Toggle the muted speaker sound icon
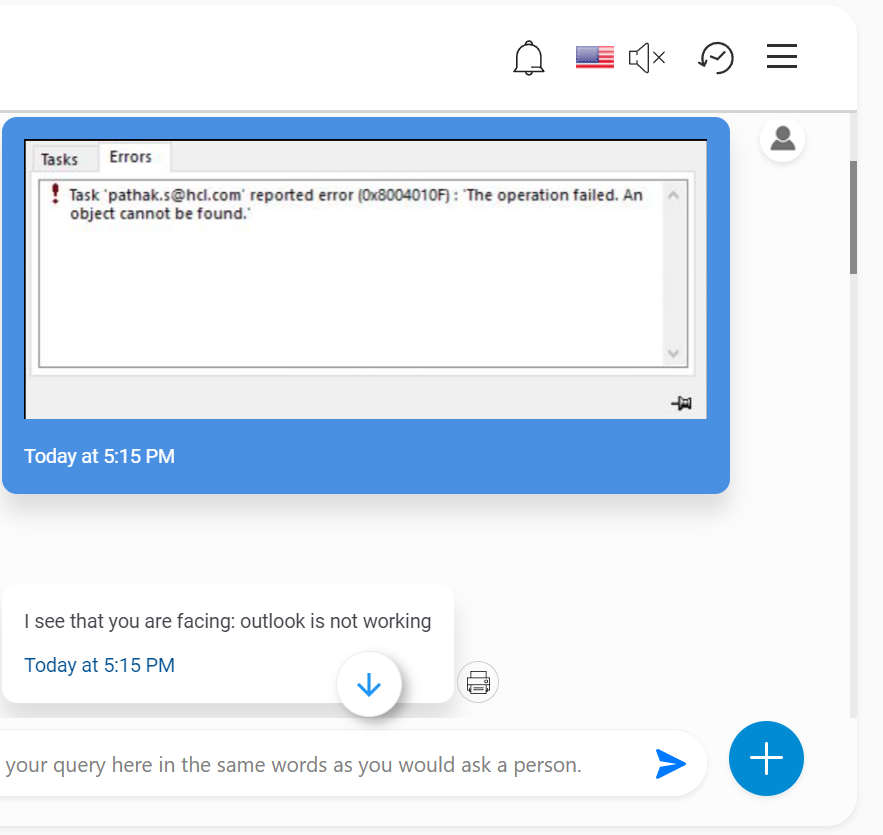The height and width of the screenshot is (835, 883). (x=647, y=57)
